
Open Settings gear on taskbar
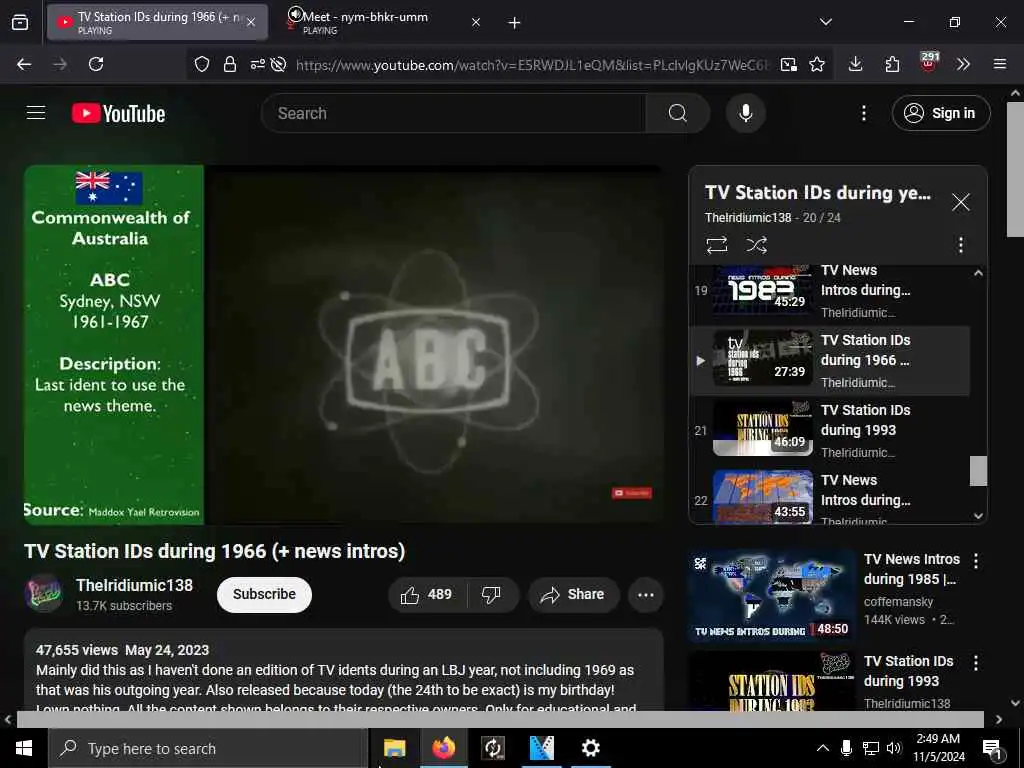(590, 748)
